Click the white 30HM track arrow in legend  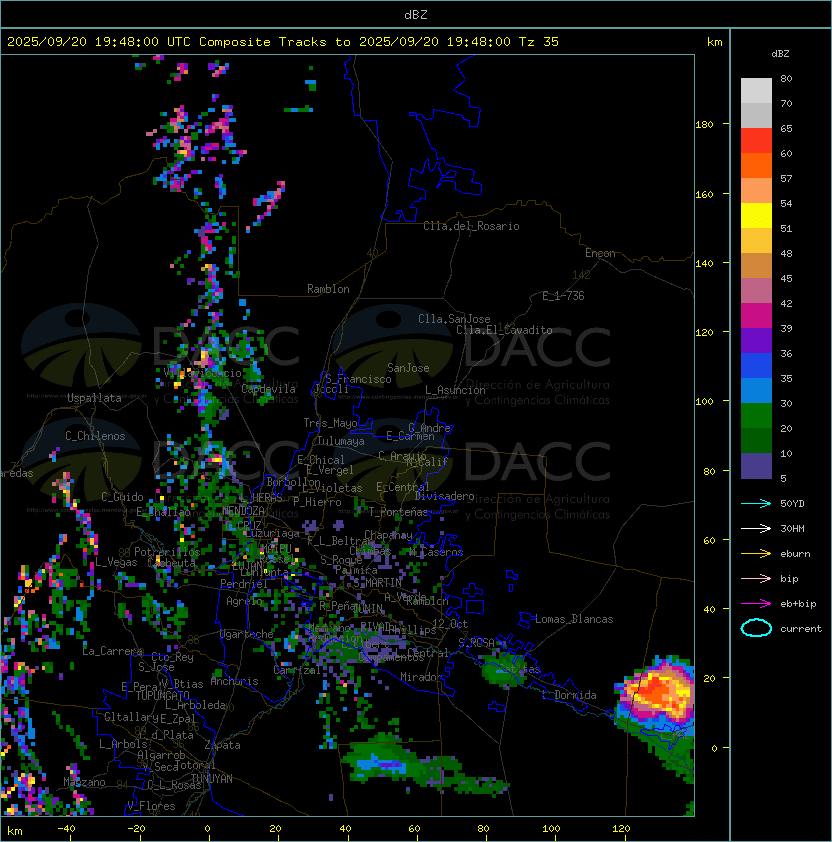click(x=756, y=529)
